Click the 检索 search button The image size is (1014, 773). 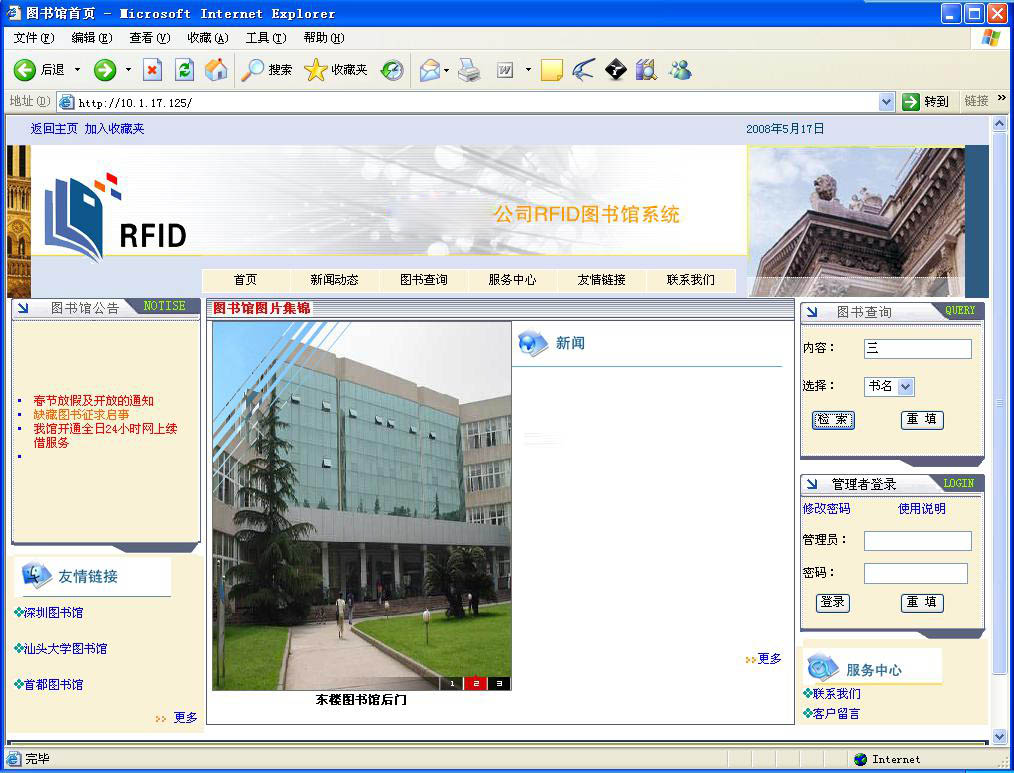[x=833, y=420]
